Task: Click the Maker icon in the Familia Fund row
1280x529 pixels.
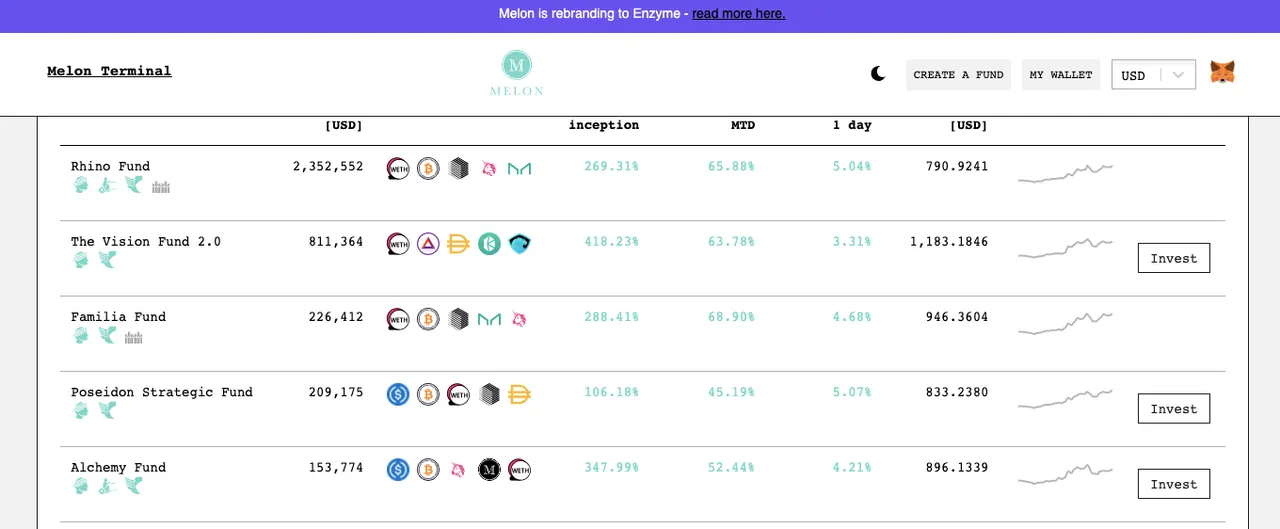Action: click(489, 319)
